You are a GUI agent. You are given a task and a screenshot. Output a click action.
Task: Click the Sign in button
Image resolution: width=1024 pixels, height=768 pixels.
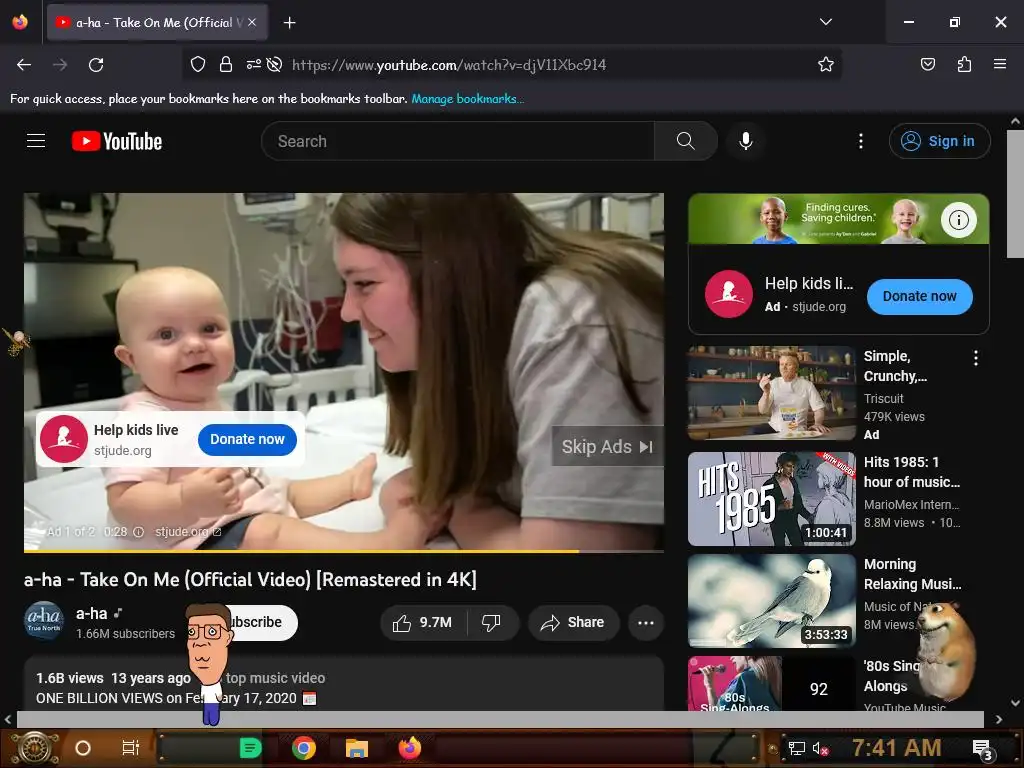(939, 141)
